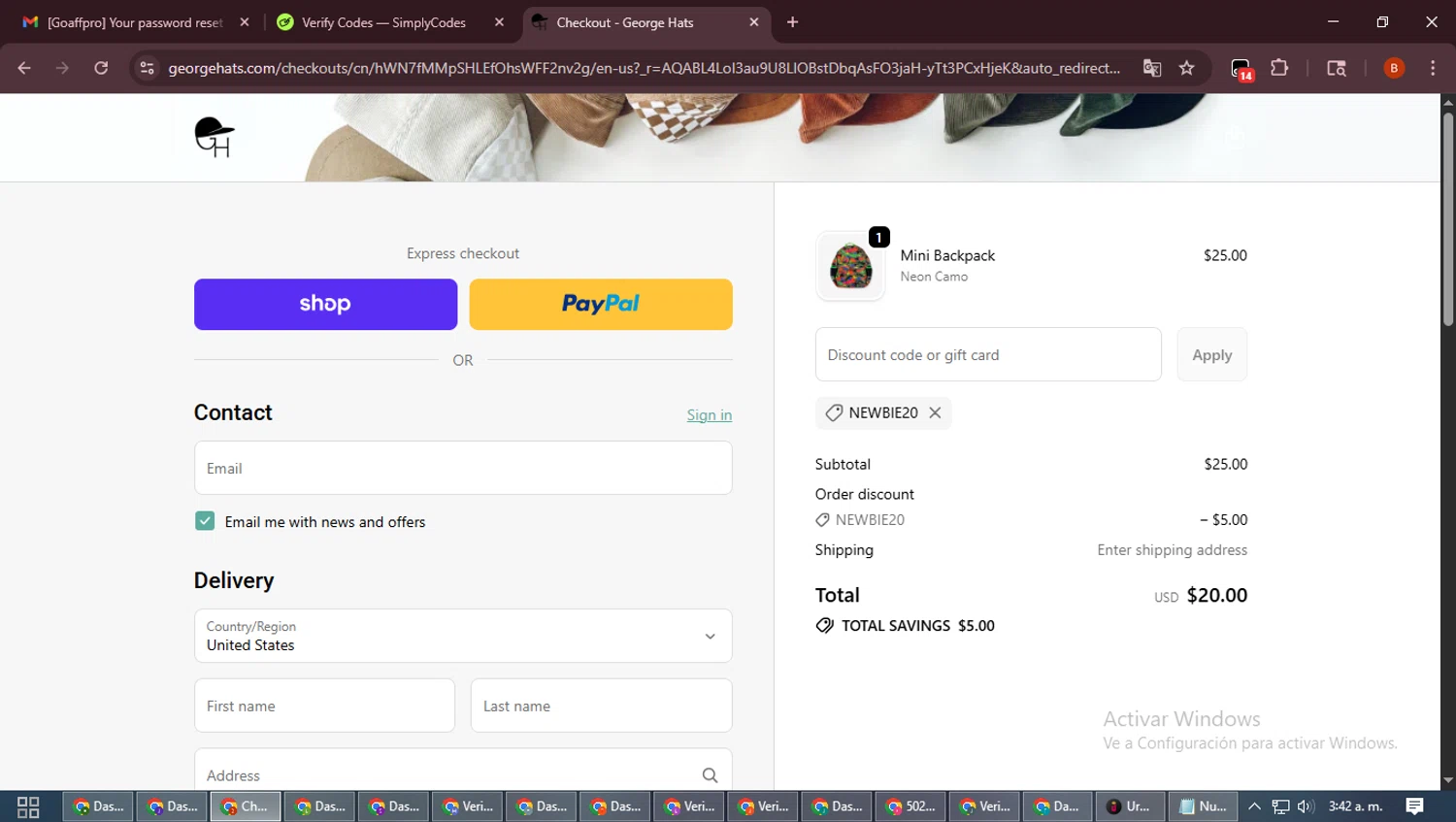Click the 'Mini Backpack' product name
Viewport: 1456px width, 822px height.
click(x=947, y=255)
